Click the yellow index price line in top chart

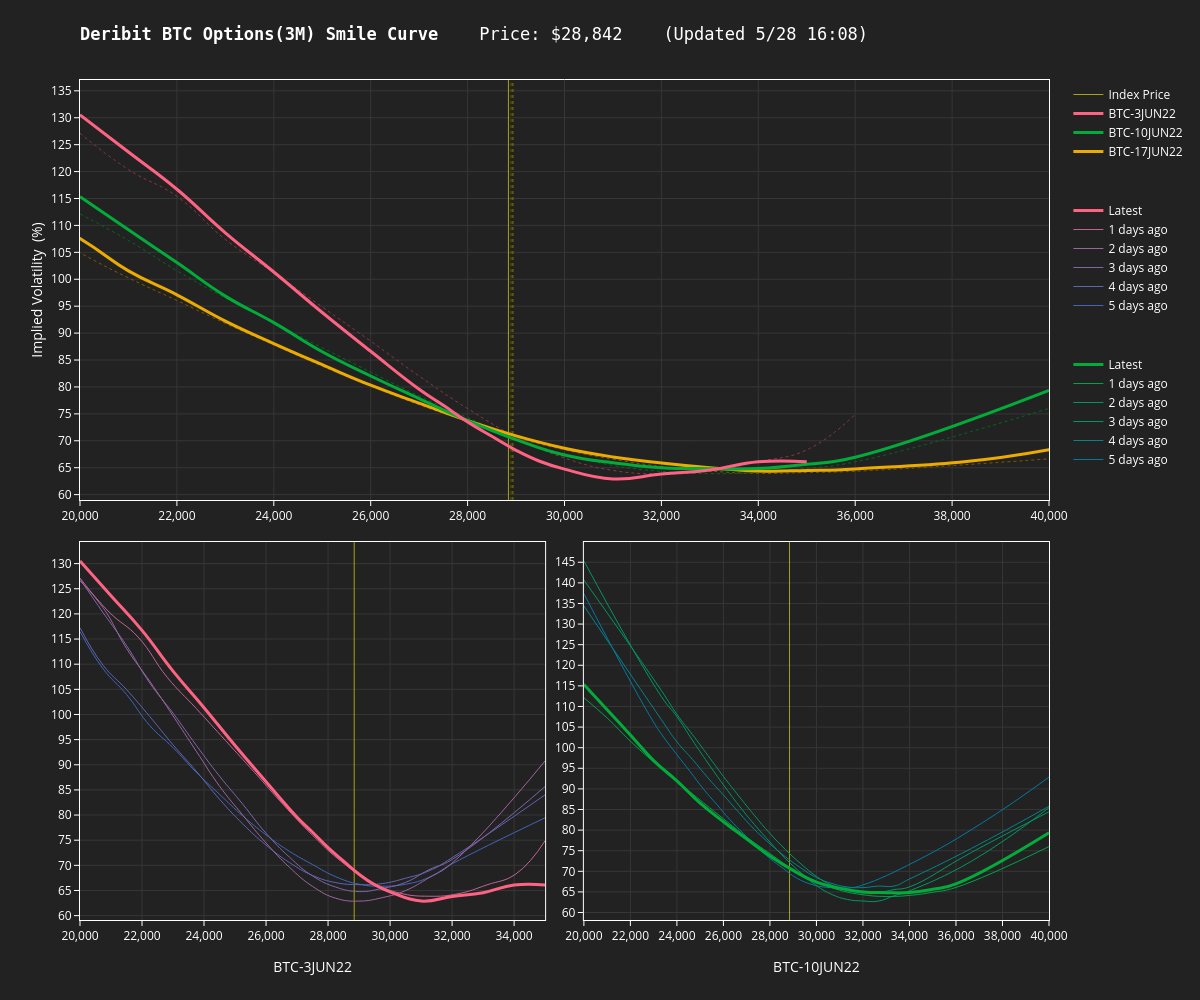[x=509, y=290]
